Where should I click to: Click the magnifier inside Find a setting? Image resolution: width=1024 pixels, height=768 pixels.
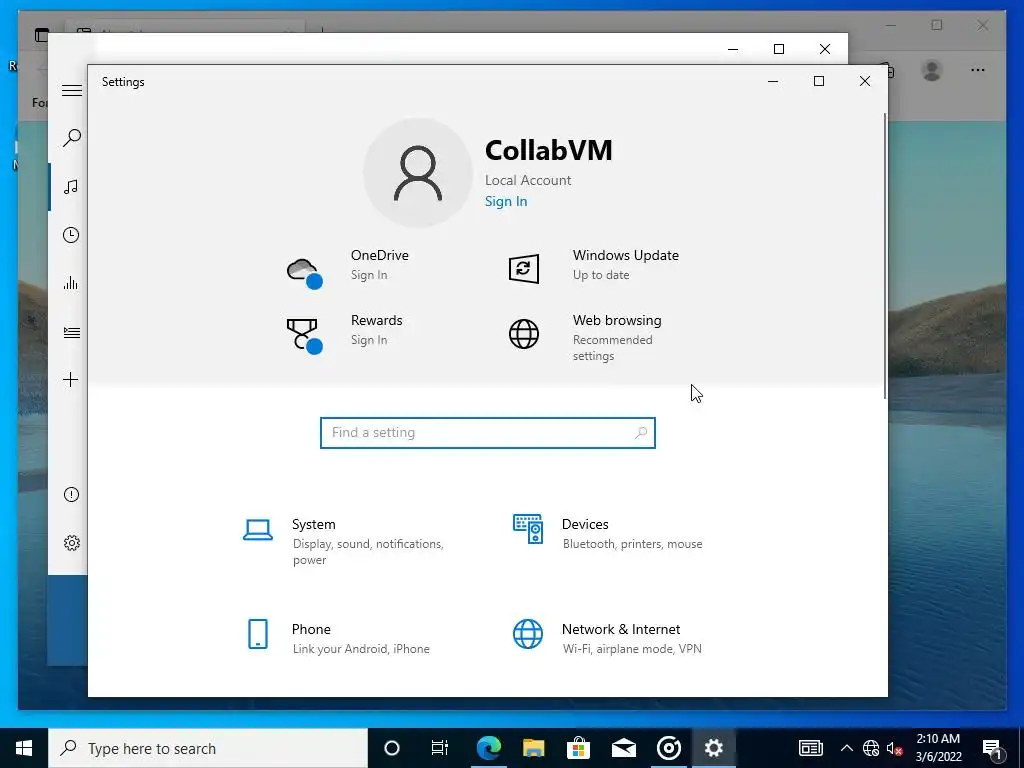[641, 432]
